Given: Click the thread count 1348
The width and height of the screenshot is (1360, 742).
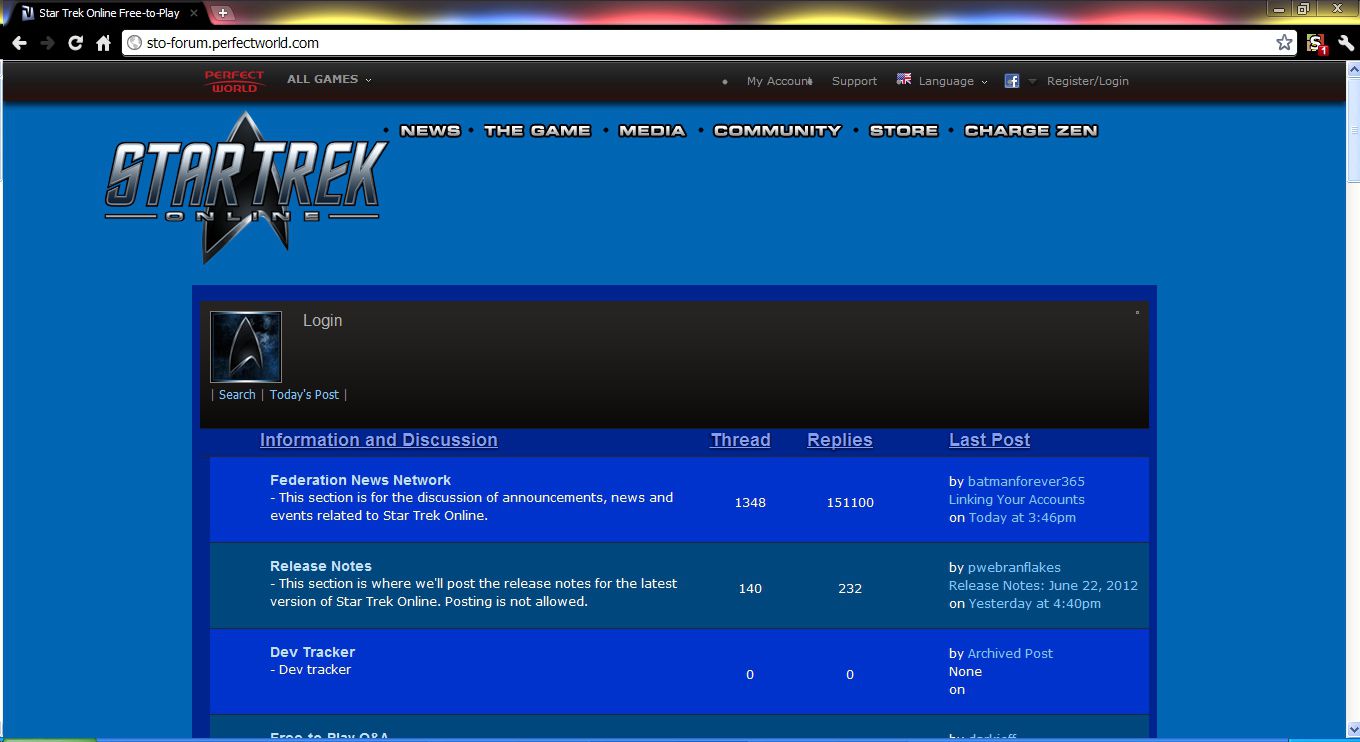Looking at the screenshot, I should coord(750,502).
